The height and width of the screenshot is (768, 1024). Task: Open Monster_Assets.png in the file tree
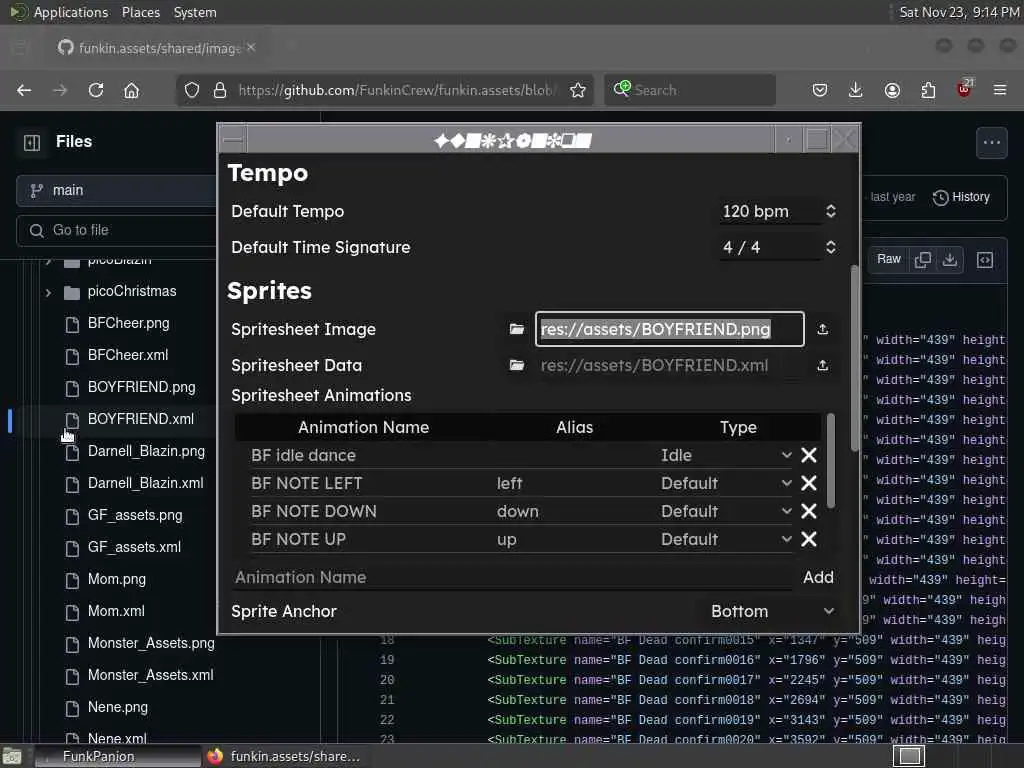151,643
